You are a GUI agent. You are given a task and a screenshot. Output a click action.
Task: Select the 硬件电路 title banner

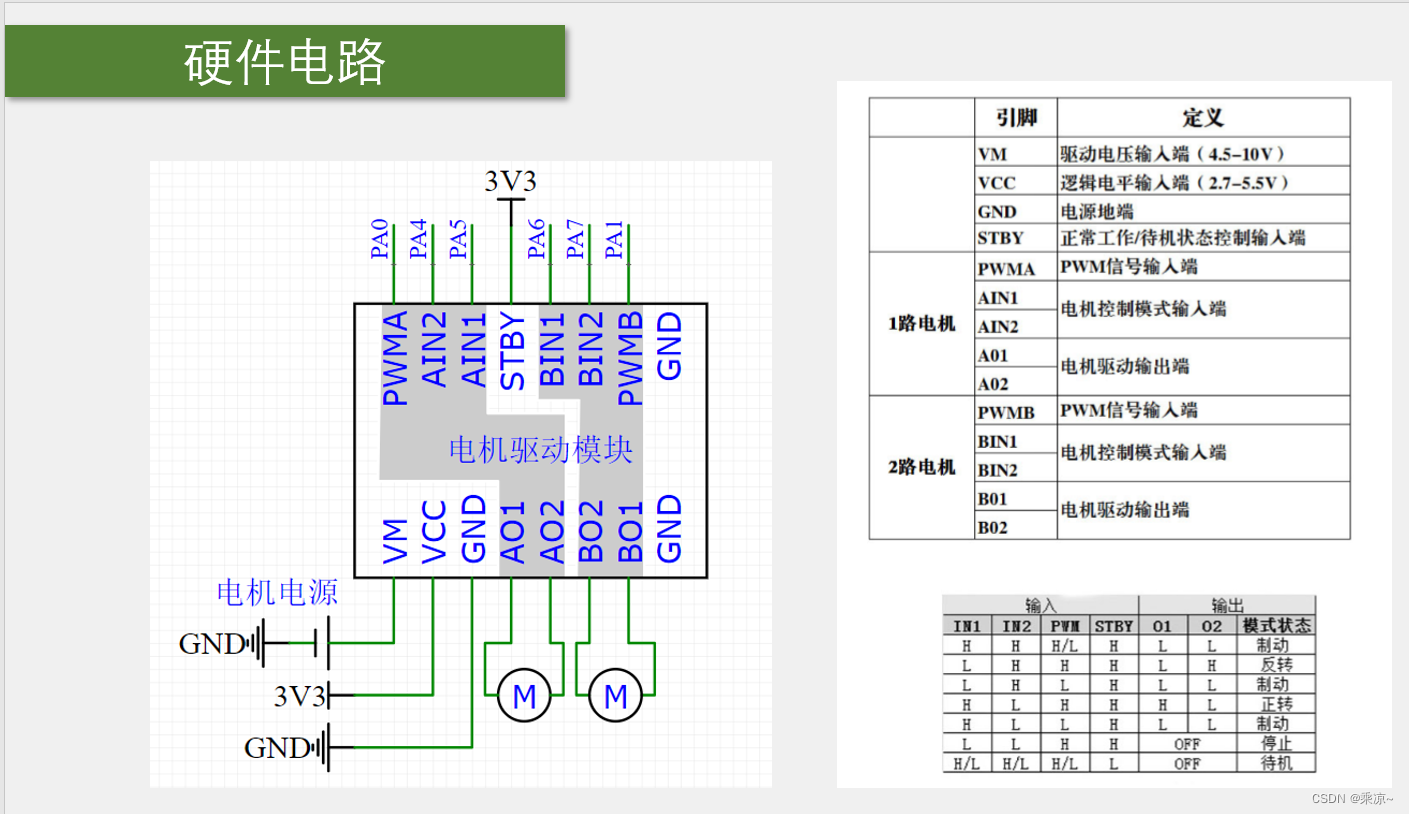285,61
